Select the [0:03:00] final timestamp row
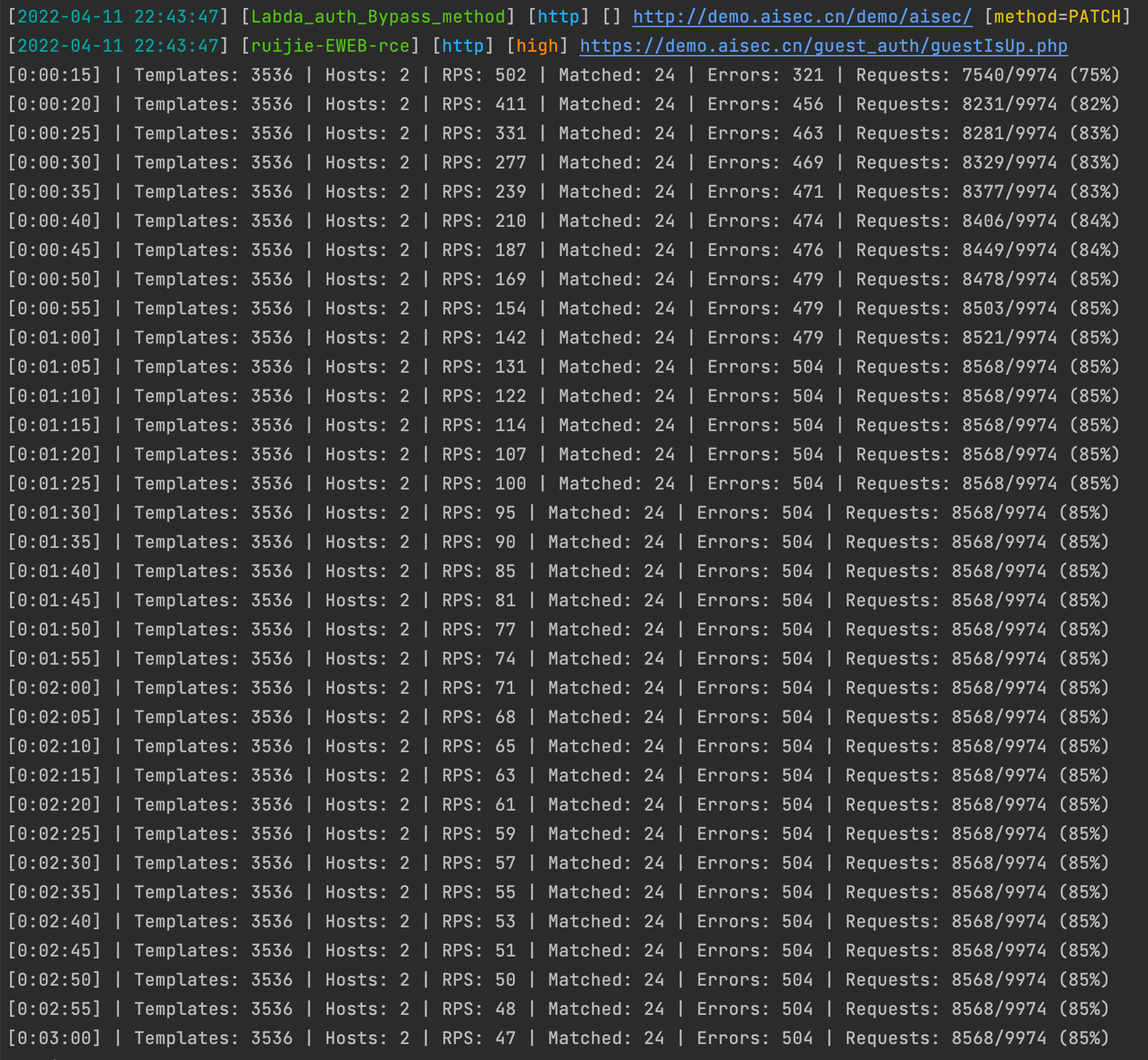This screenshot has width=1148, height=1060. 56,1038
